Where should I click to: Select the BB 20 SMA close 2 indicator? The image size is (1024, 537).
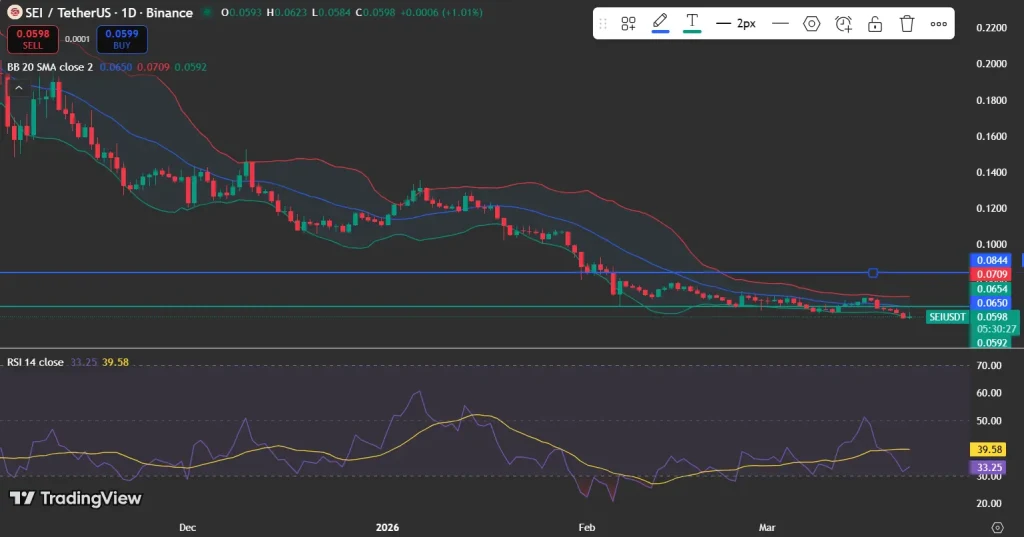pos(50,67)
